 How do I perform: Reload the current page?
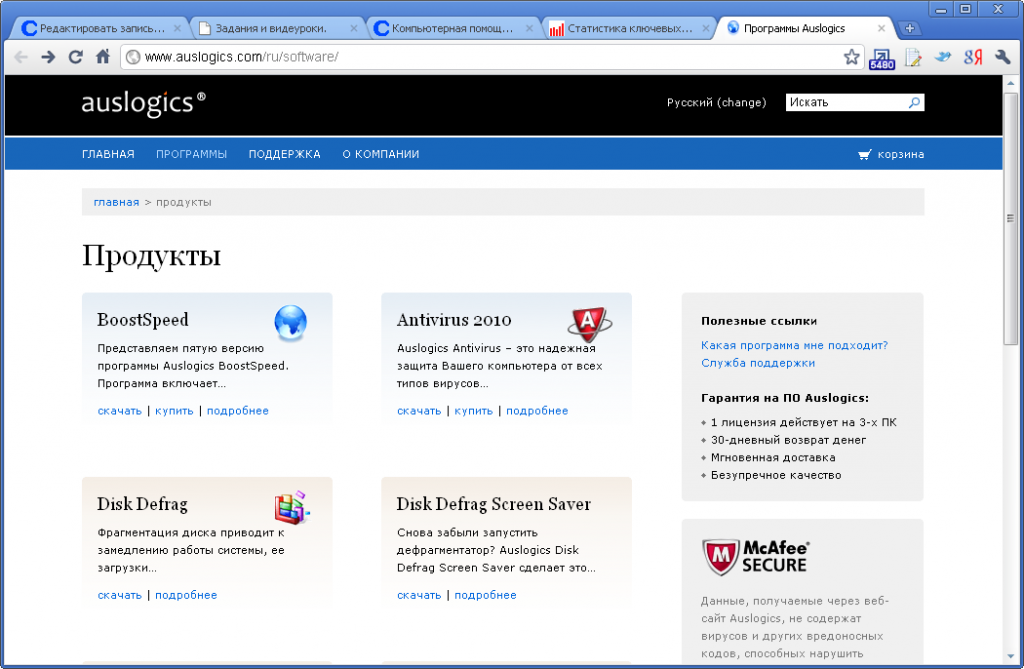pos(76,57)
